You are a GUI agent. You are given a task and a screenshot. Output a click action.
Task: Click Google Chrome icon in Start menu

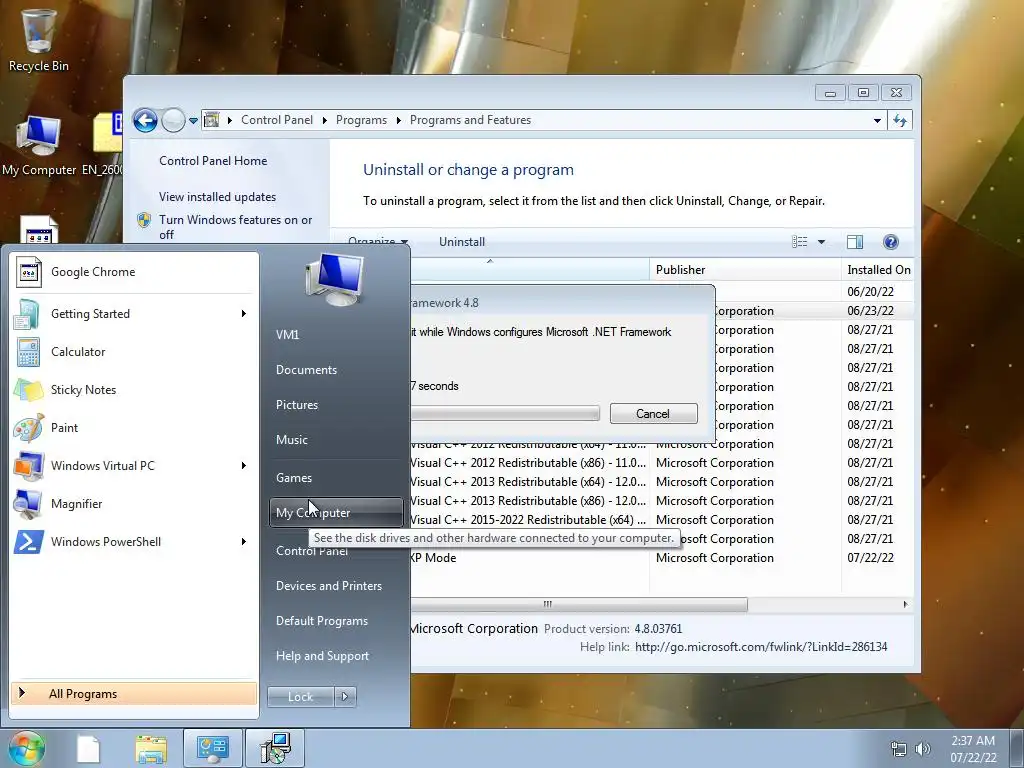(29, 272)
